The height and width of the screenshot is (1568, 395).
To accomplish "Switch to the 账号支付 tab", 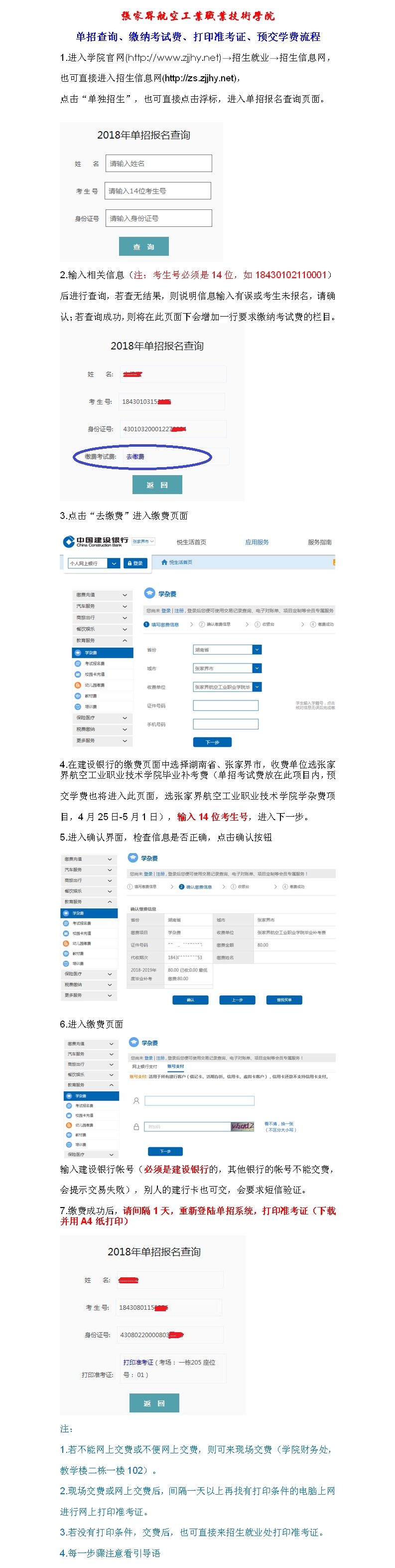I will point(176,1066).
